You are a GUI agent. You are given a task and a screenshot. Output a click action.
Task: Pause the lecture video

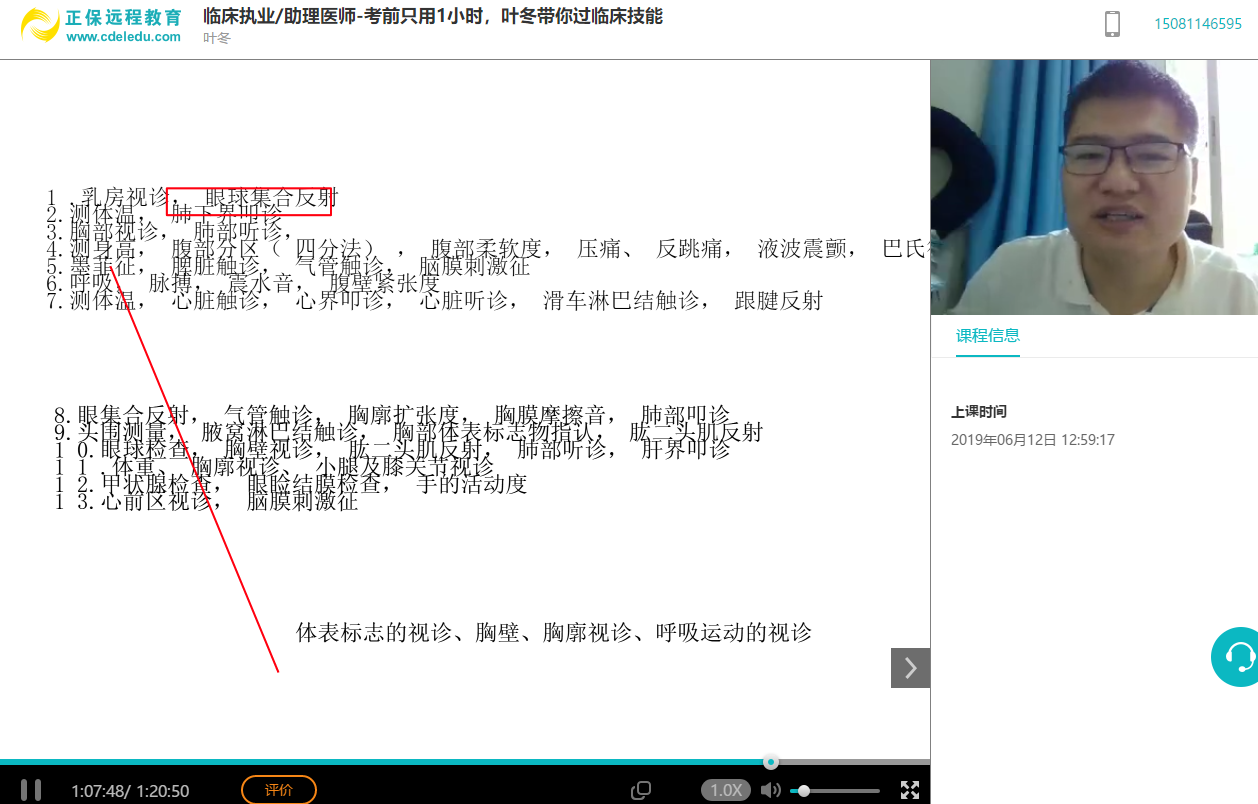pos(31,790)
